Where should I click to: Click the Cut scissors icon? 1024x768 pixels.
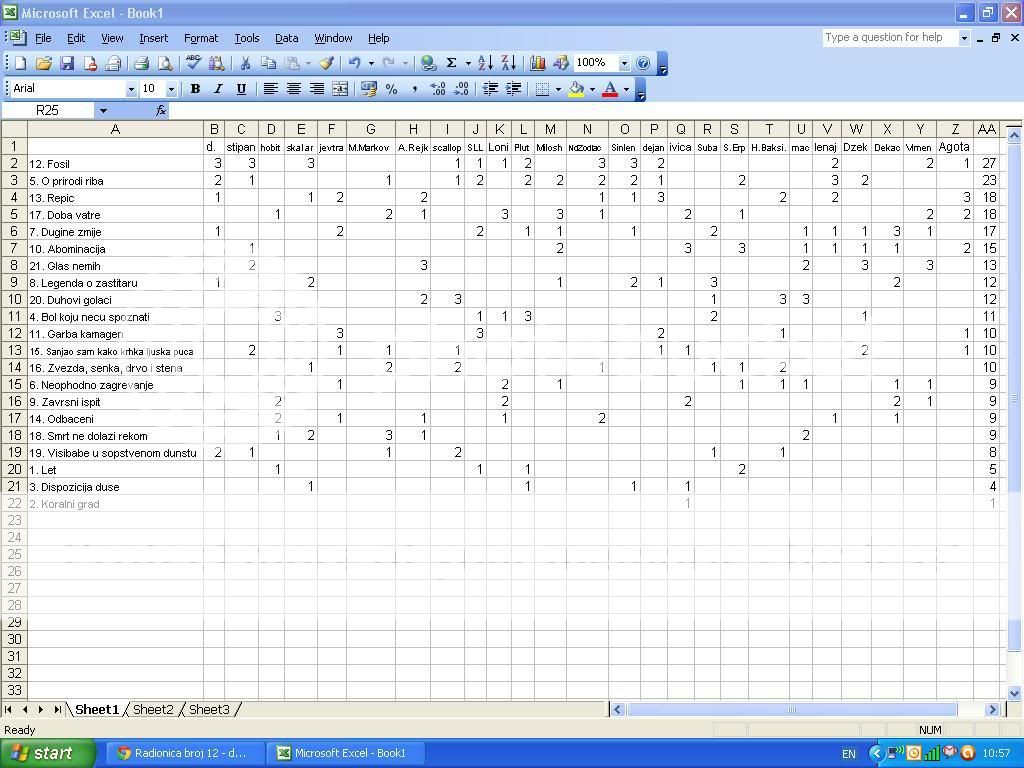pyautogui.click(x=245, y=63)
